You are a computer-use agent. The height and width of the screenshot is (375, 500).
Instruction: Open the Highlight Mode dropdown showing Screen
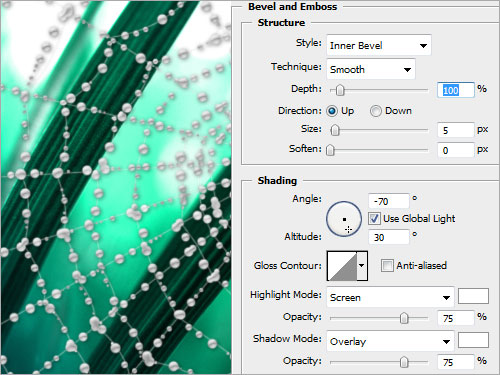390,297
